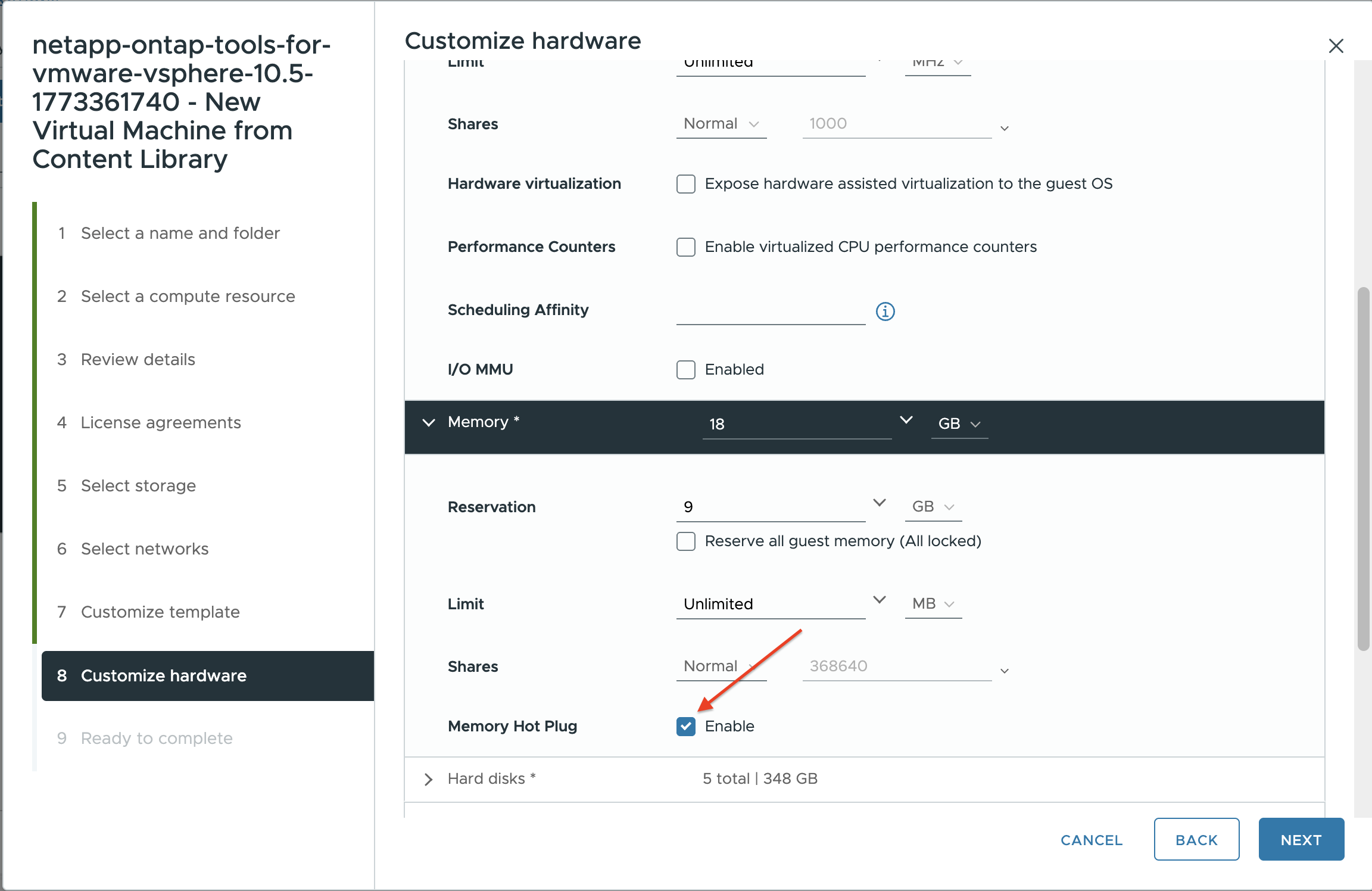Open the memory Limit value dropdown arrow
Screen dimensions: 1372x891
tap(879, 600)
